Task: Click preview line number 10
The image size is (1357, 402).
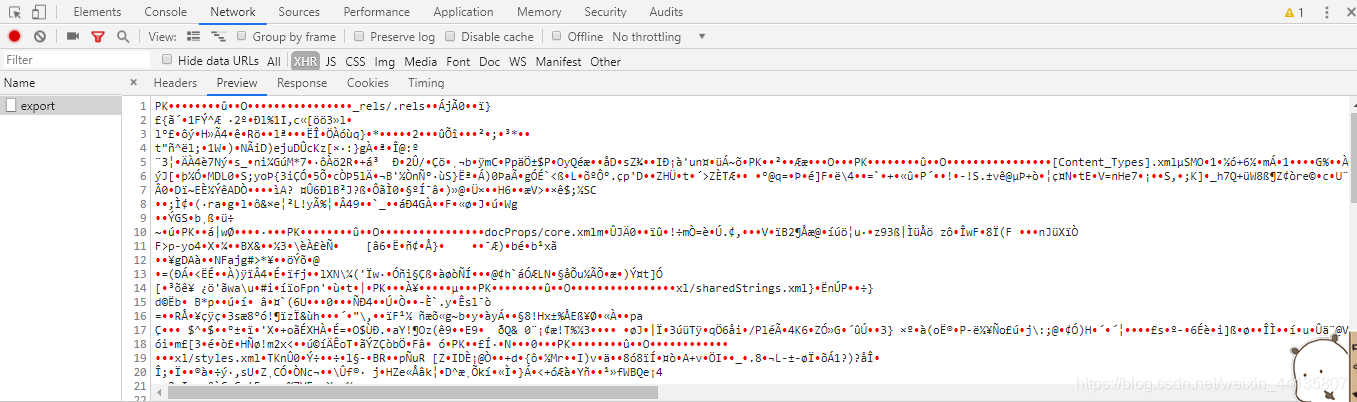Action: pyautogui.click(x=140, y=232)
